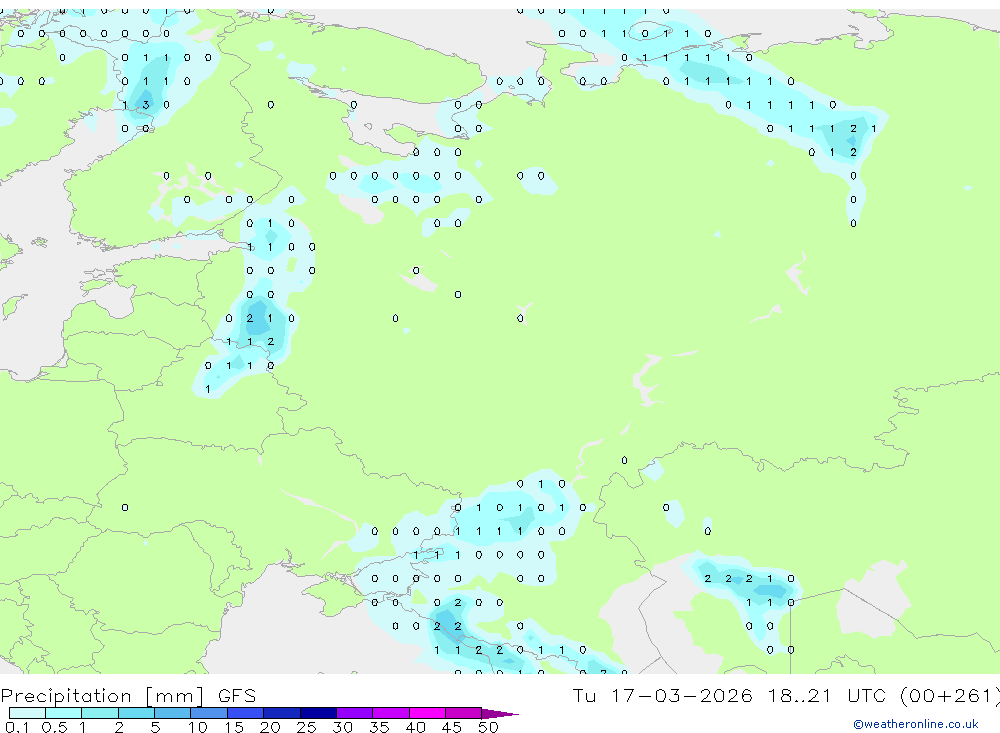This screenshot has width=1000, height=733.
Task: Click the 0.5–1 mm legend swatch
Action: [x=64, y=713]
